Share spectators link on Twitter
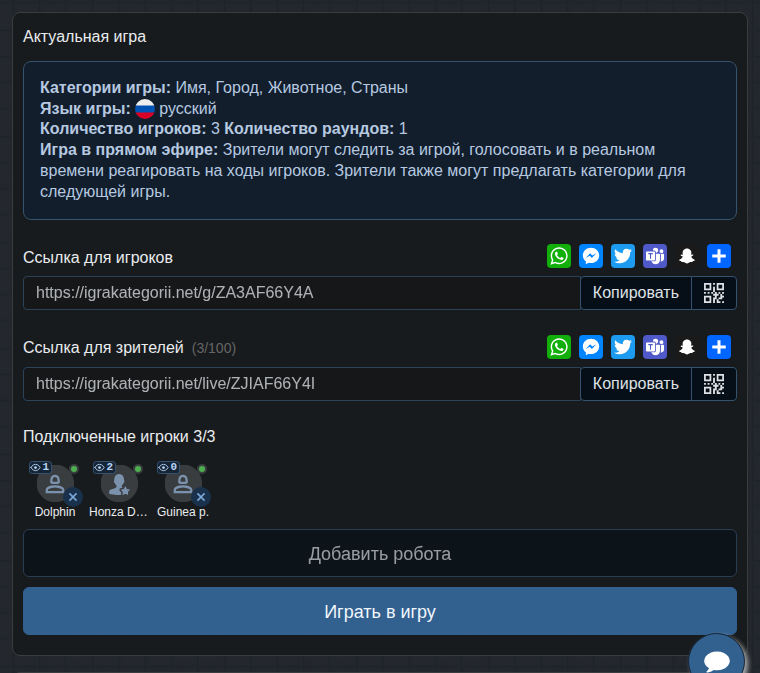The image size is (760, 673). tap(623, 347)
